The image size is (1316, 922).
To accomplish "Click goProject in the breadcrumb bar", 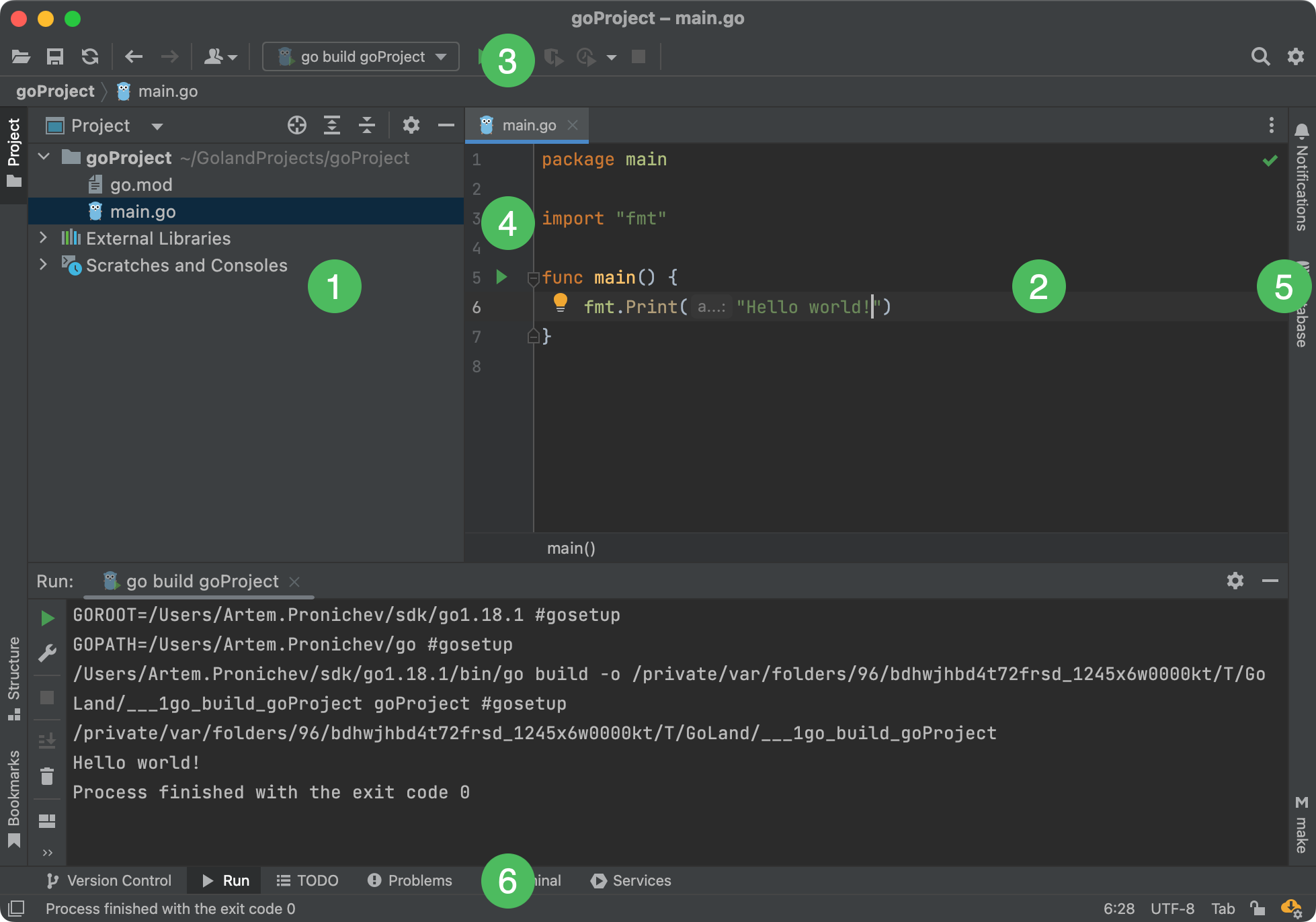I will tap(55, 91).
